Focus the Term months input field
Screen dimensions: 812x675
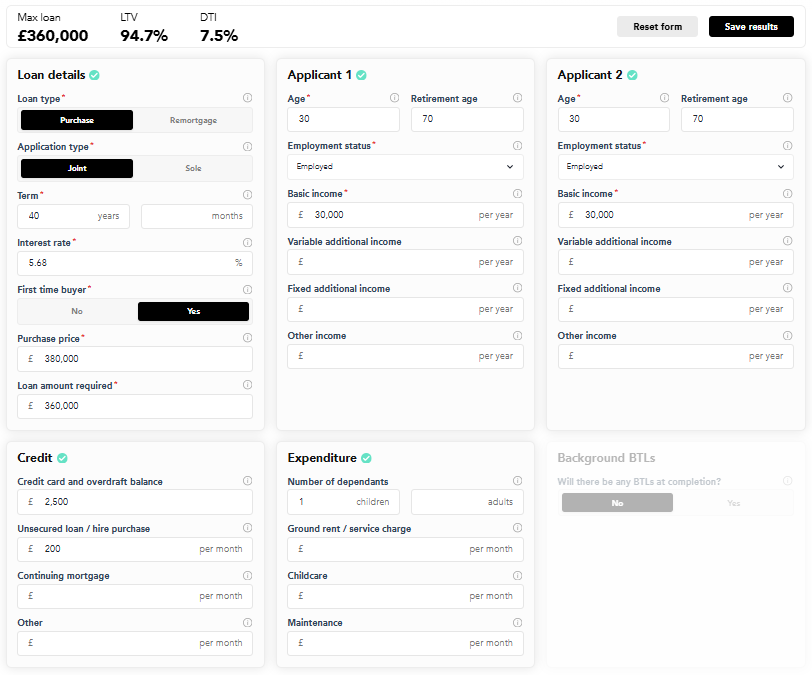(196, 216)
